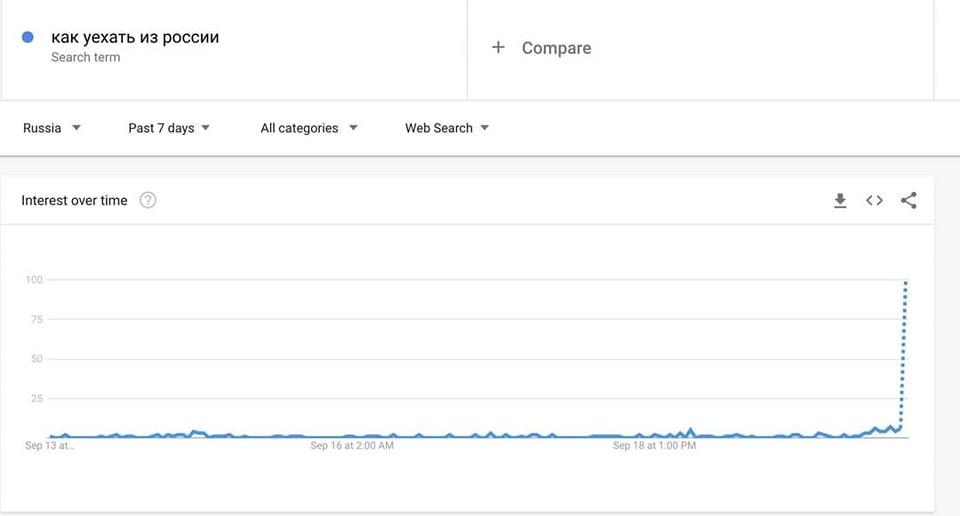Click the Sep 16 at 2:00 AM axis label
Screen dimensions: 960x516
352,446
